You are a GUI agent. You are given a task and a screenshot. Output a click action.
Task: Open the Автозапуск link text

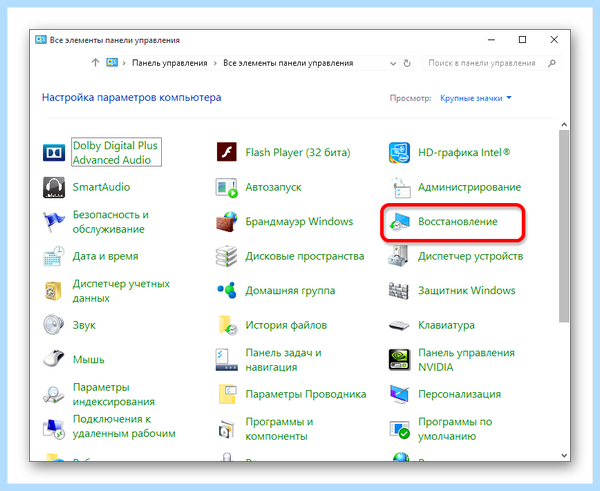point(273,187)
